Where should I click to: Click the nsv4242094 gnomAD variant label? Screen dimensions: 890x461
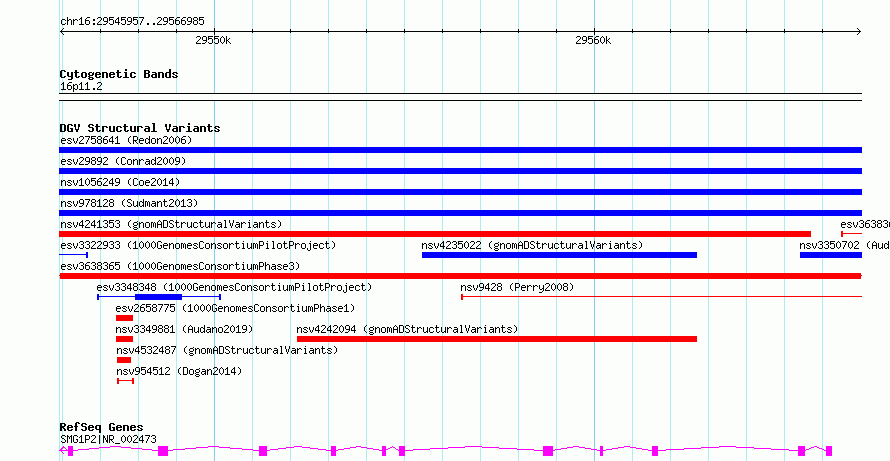(408, 329)
